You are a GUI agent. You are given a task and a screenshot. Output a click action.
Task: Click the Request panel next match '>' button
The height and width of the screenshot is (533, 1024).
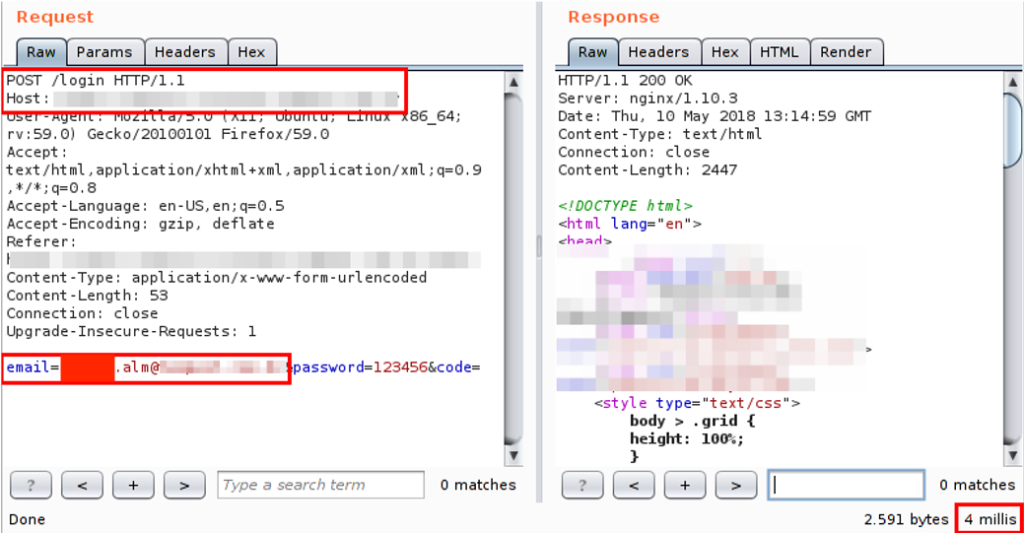click(184, 485)
